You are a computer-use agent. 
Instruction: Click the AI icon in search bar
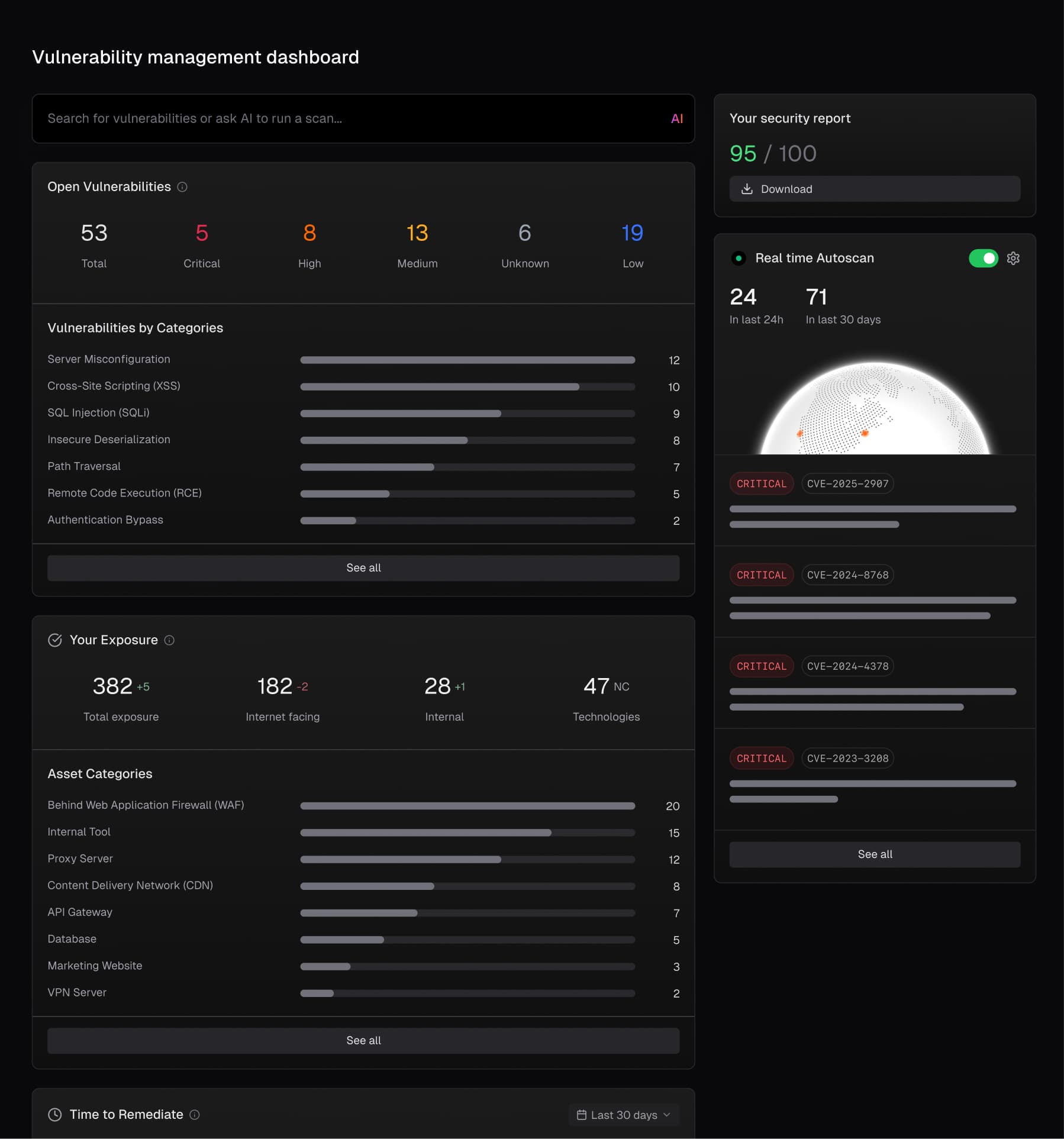(676, 119)
